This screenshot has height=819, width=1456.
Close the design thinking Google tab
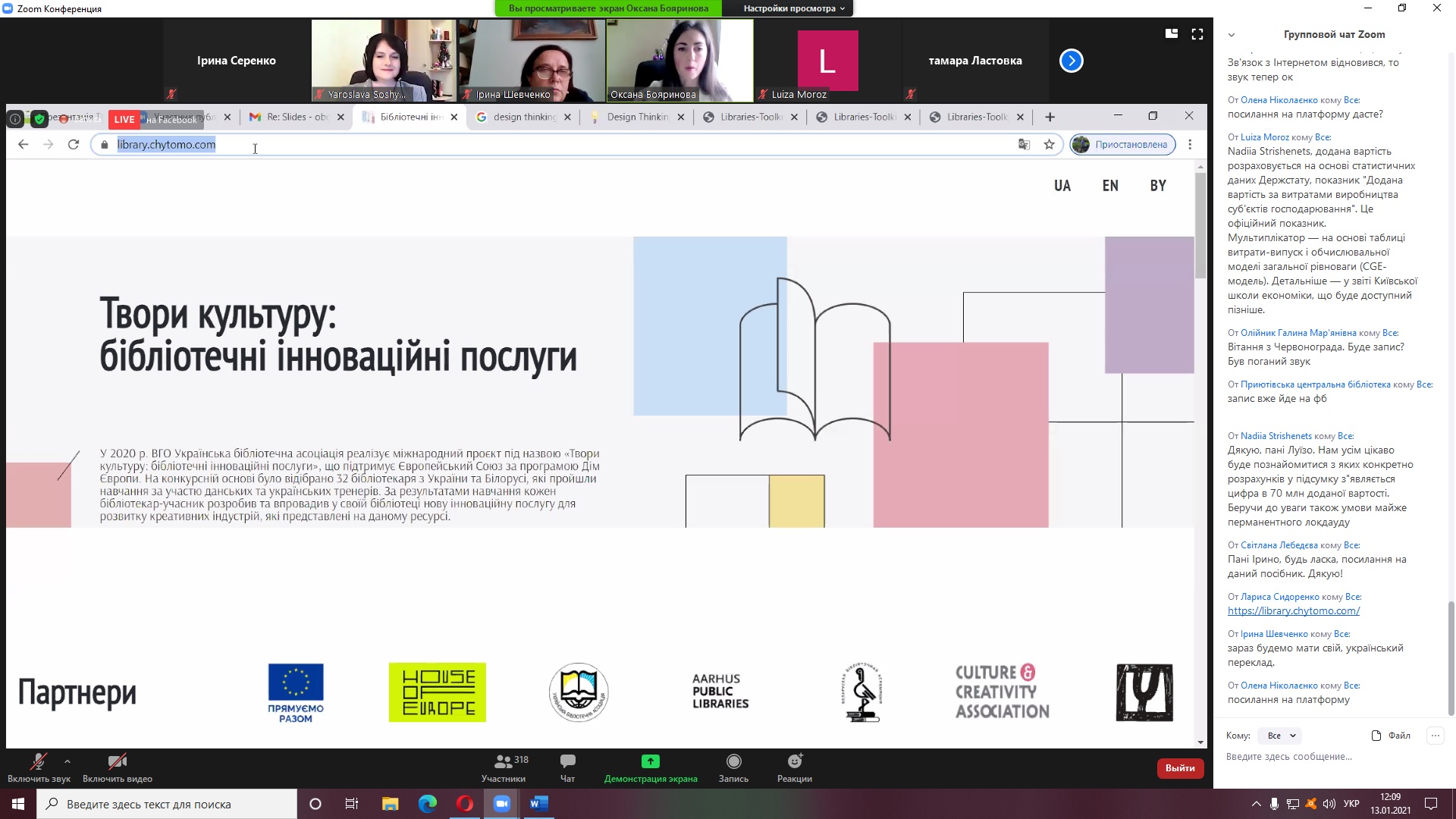[567, 117]
